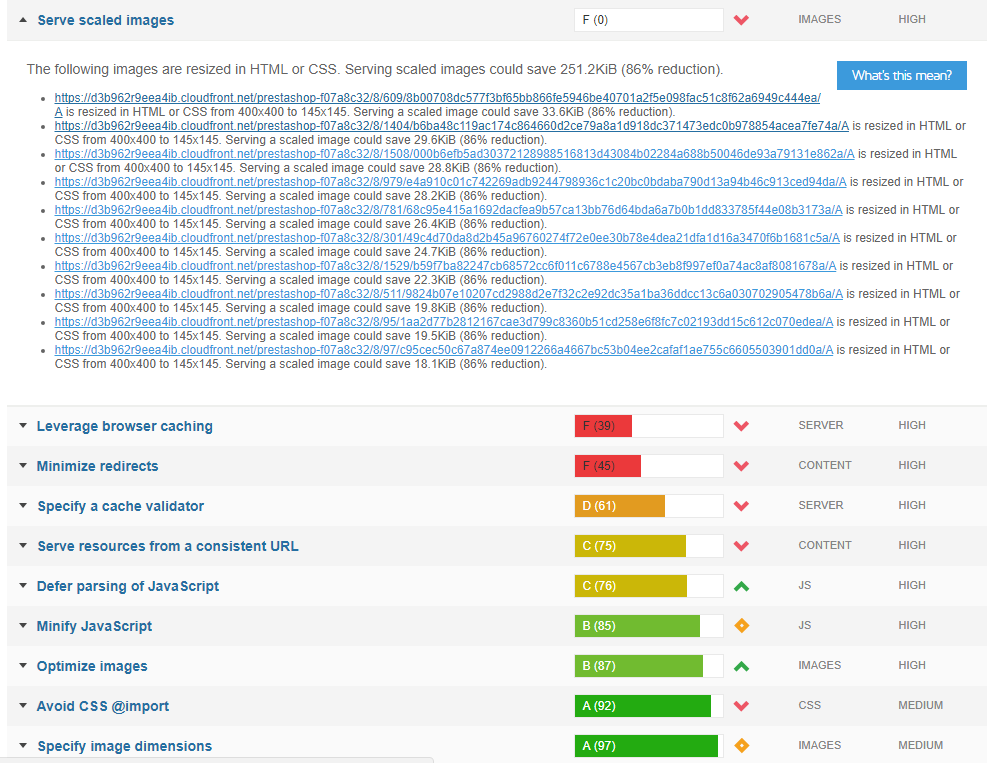Screen dimensions: 1004x763
Task: Click red down arrow for Specify a cache validator
Action: (741, 506)
